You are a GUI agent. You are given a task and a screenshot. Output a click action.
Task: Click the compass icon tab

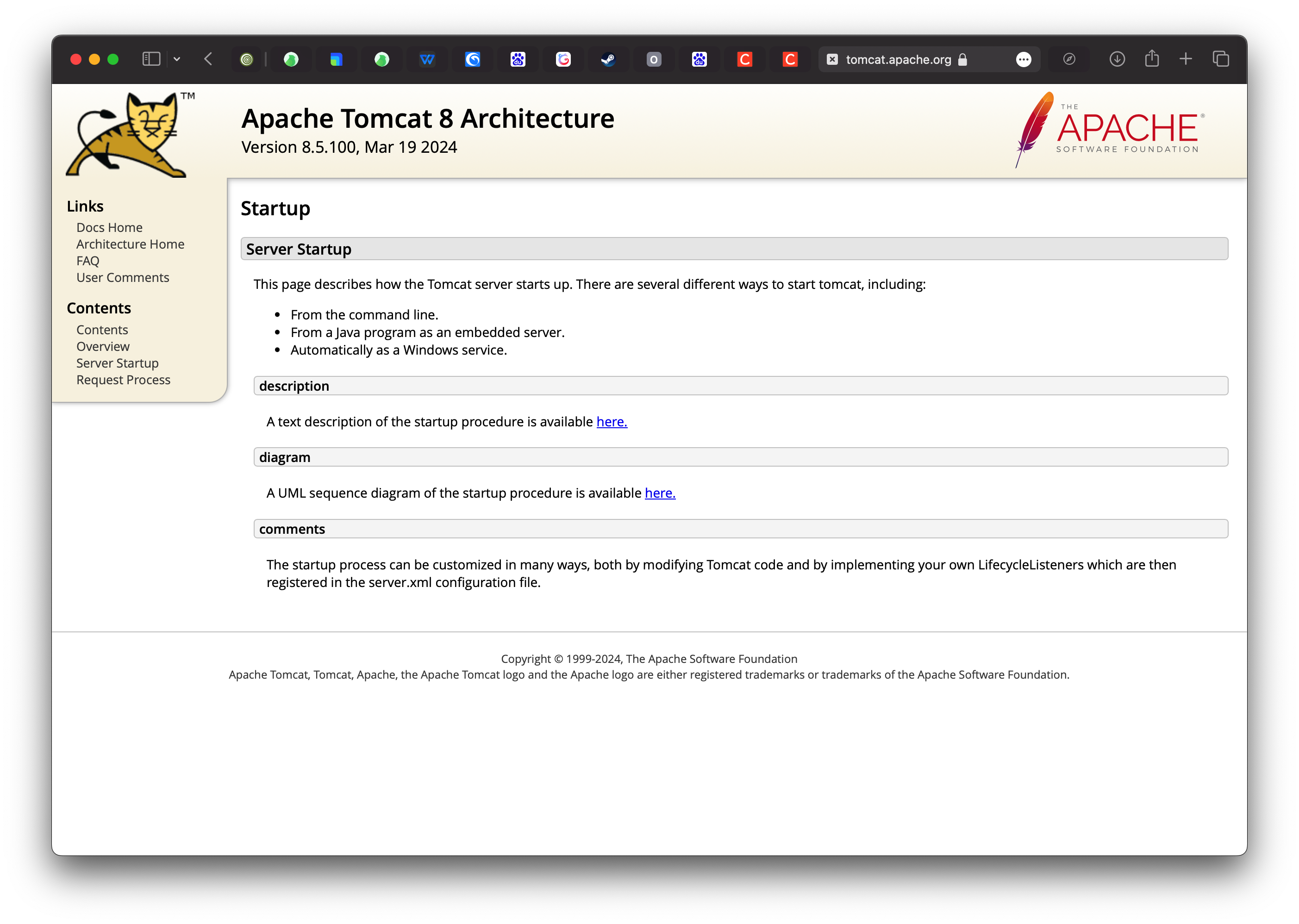coord(1069,59)
